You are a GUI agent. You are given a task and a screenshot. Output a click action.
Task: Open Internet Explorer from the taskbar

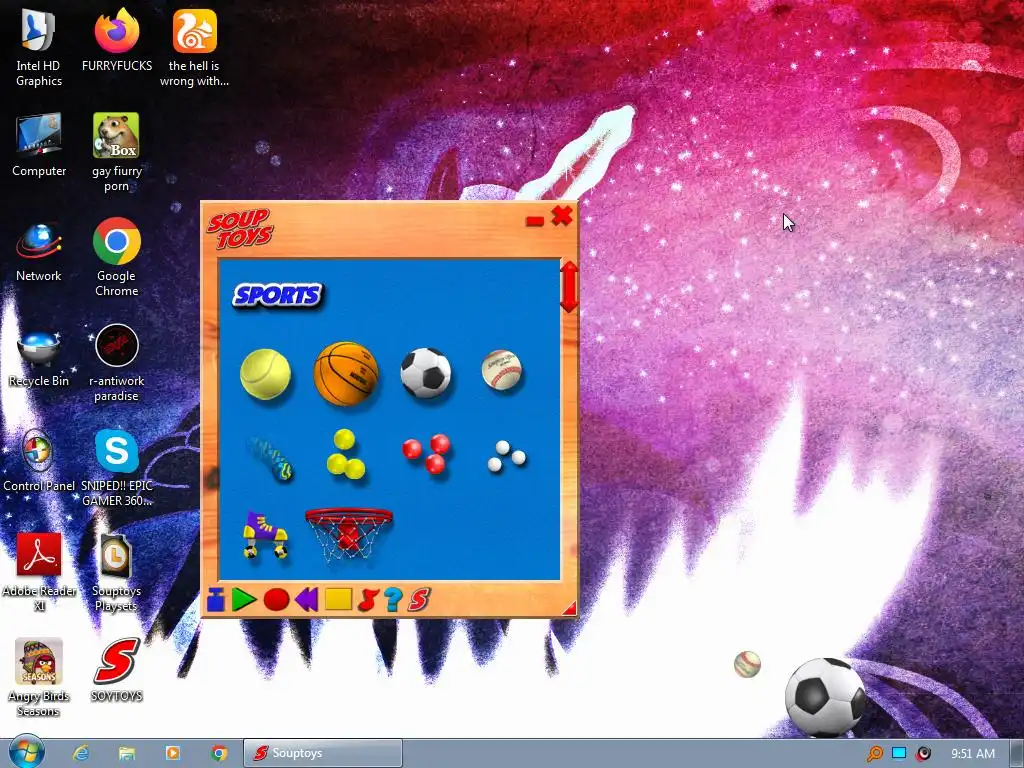pyautogui.click(x=81, y=753)
